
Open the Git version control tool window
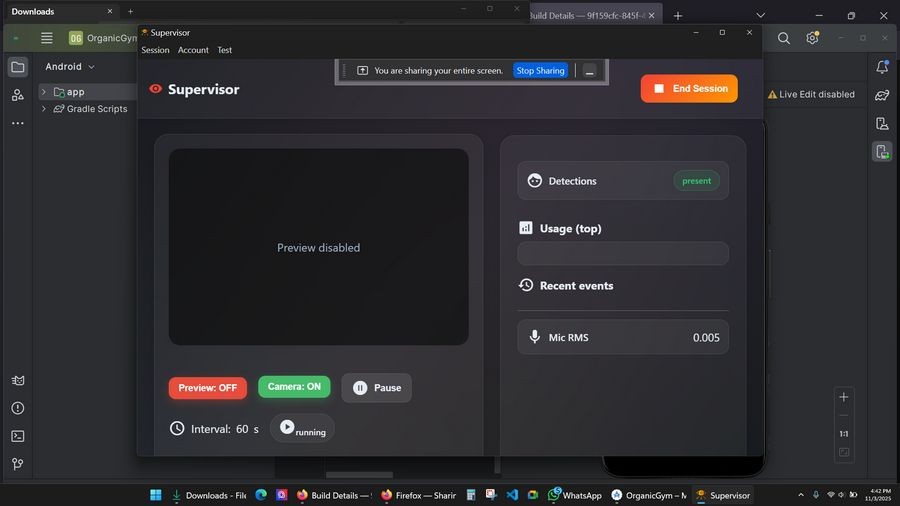(x=17, y=464)
